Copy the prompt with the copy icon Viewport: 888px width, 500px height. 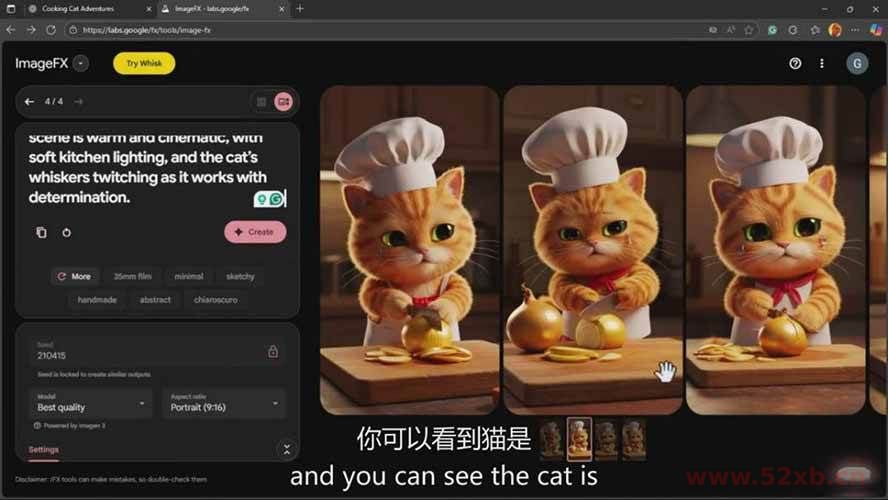coord(41,232)
